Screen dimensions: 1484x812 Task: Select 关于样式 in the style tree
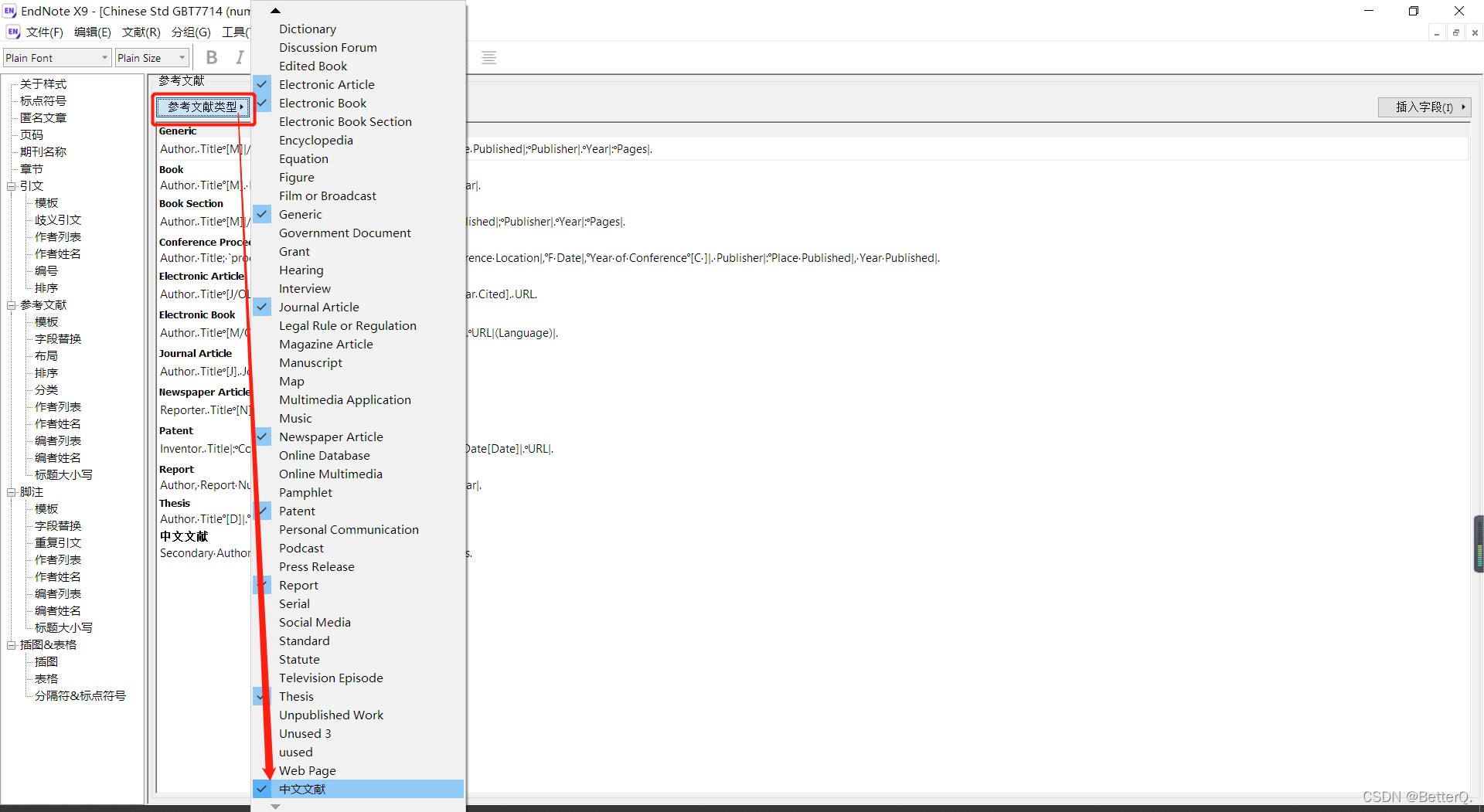pyautogui.click(x=43, y=84)
